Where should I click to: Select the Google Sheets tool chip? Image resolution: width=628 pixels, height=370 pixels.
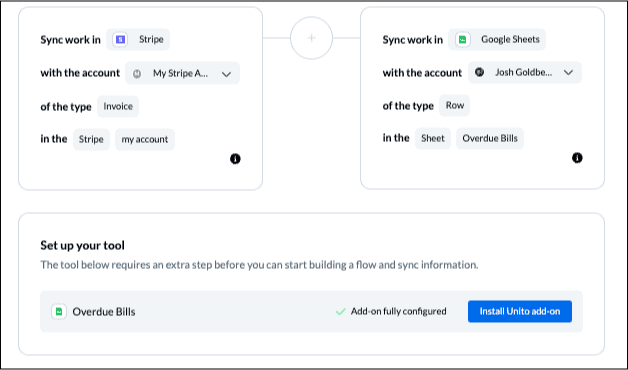coord(497,39)
